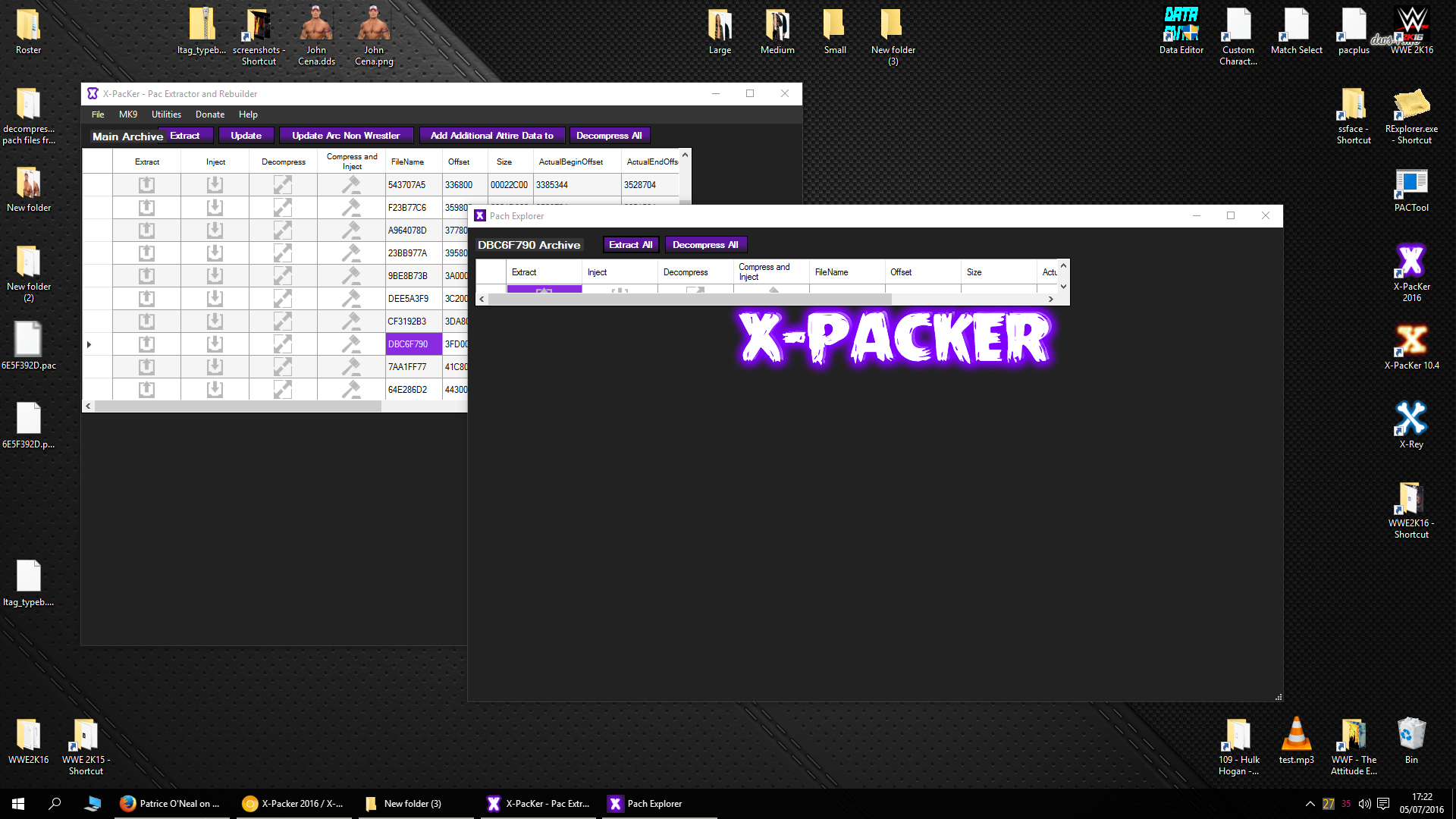Open Help menu in X-PacKer
Screen dimensions: 1456x819
click(248, 115)
